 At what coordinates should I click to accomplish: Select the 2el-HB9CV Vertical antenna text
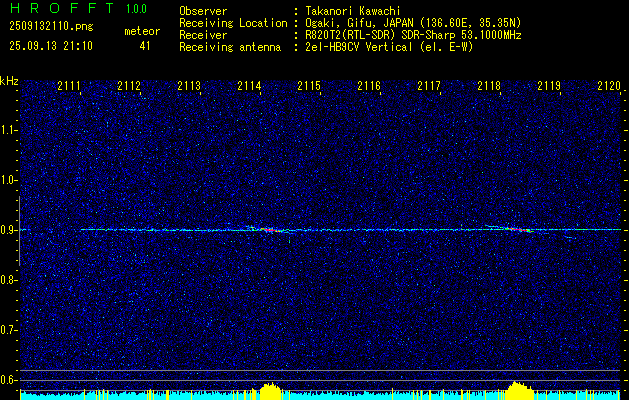[389, 47]
